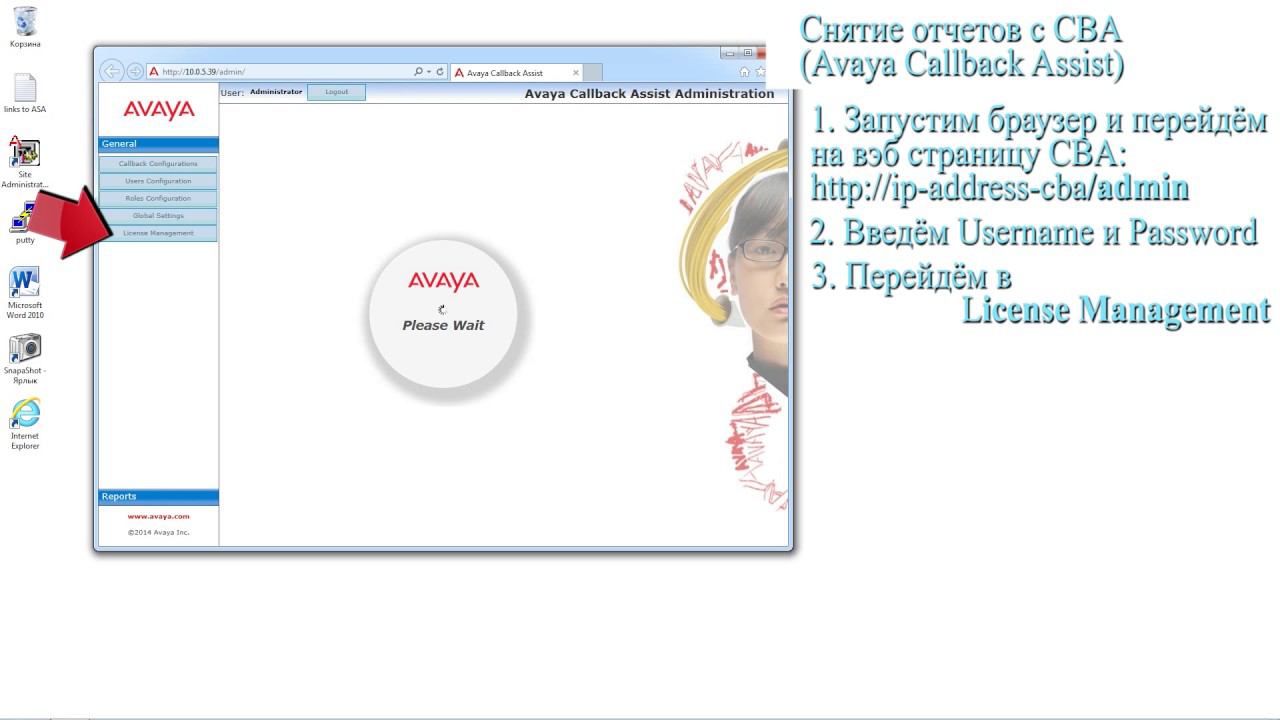1280x720 pixels.
Task: Click the Avaya Callback Assist Administration title
Action: [649, 94]
